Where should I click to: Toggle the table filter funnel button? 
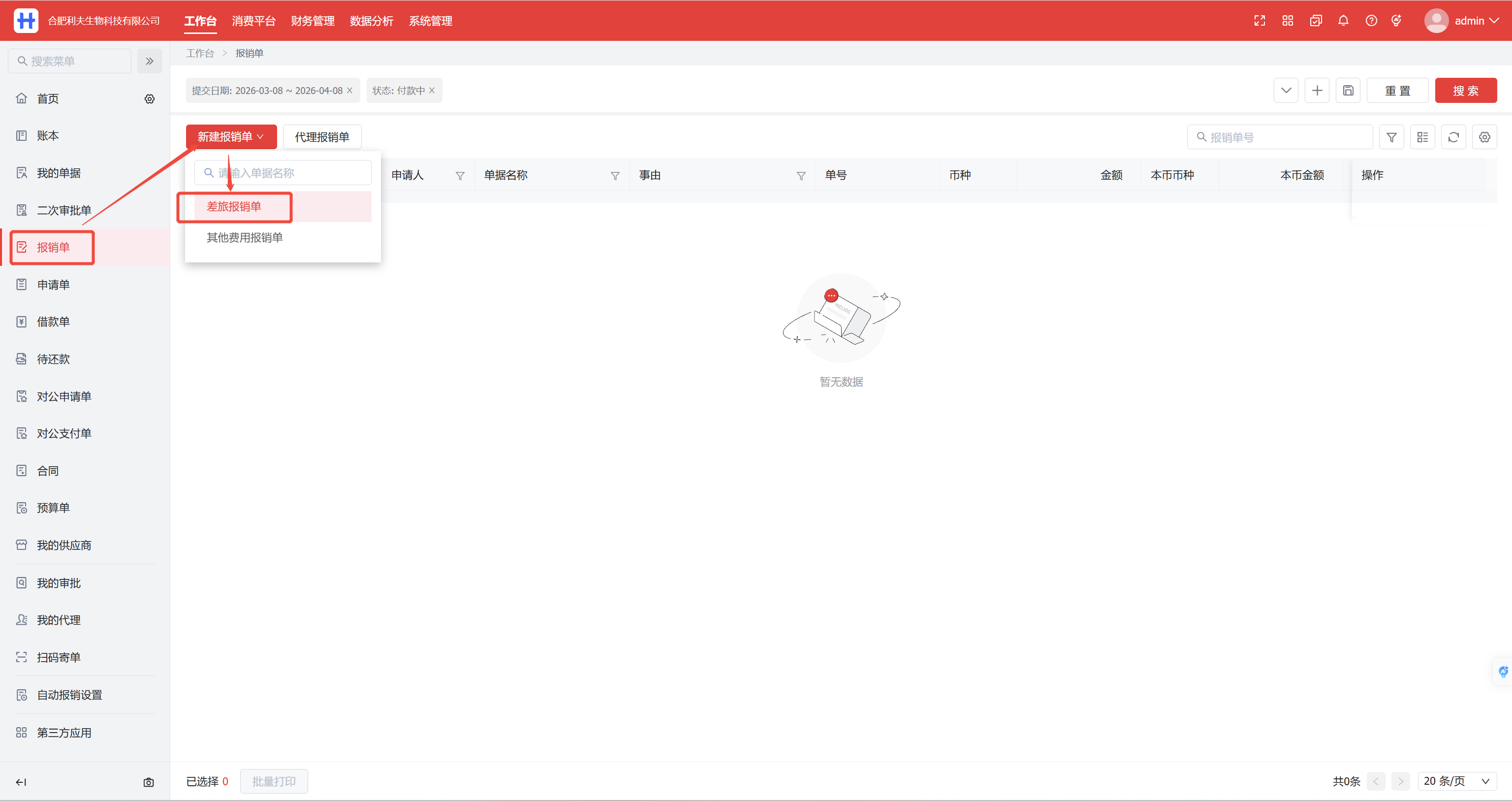(x=1391, y=137)
